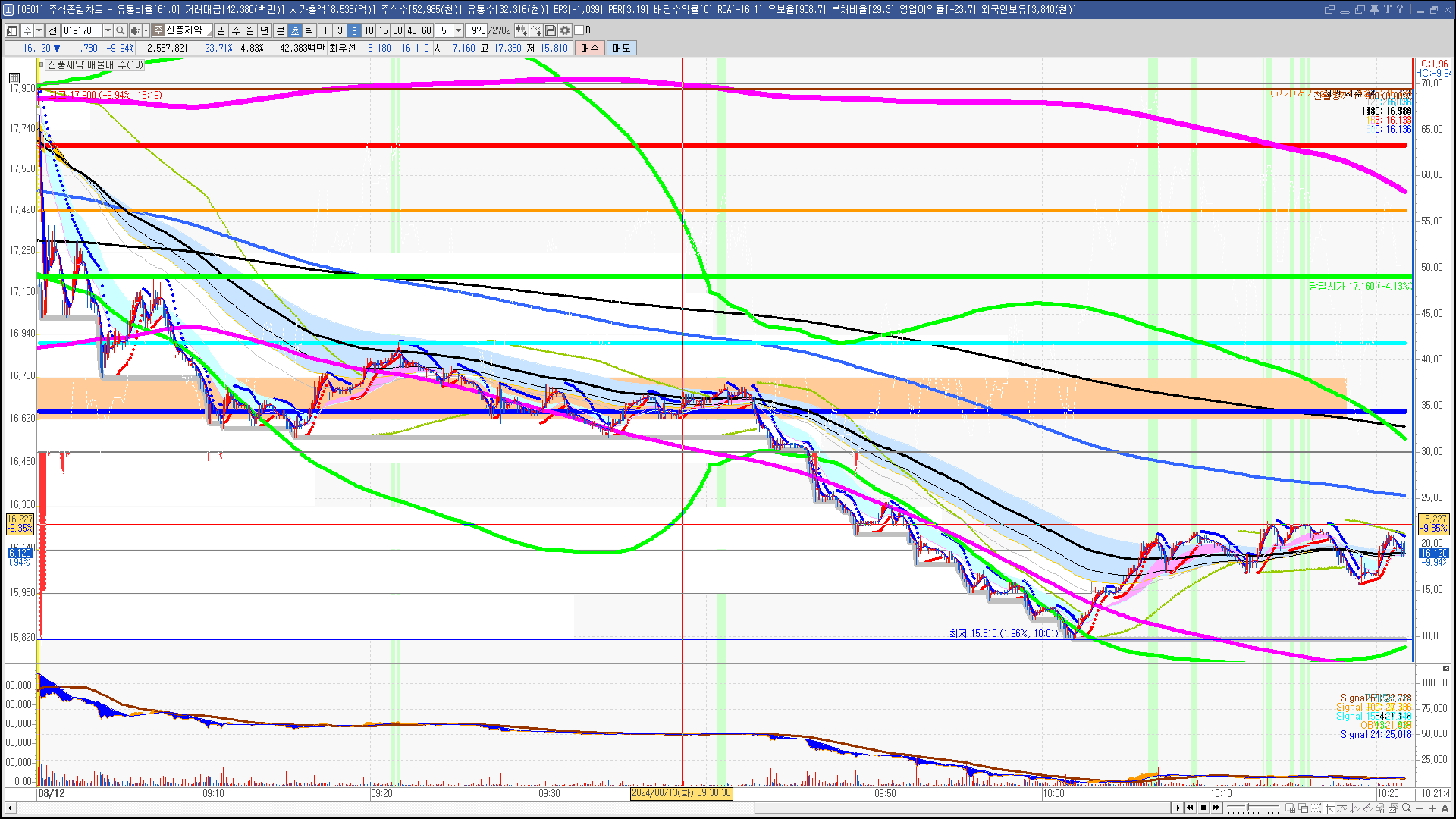
Task: Select the 초 (seconds) chart period
Action: pos(295,30)
